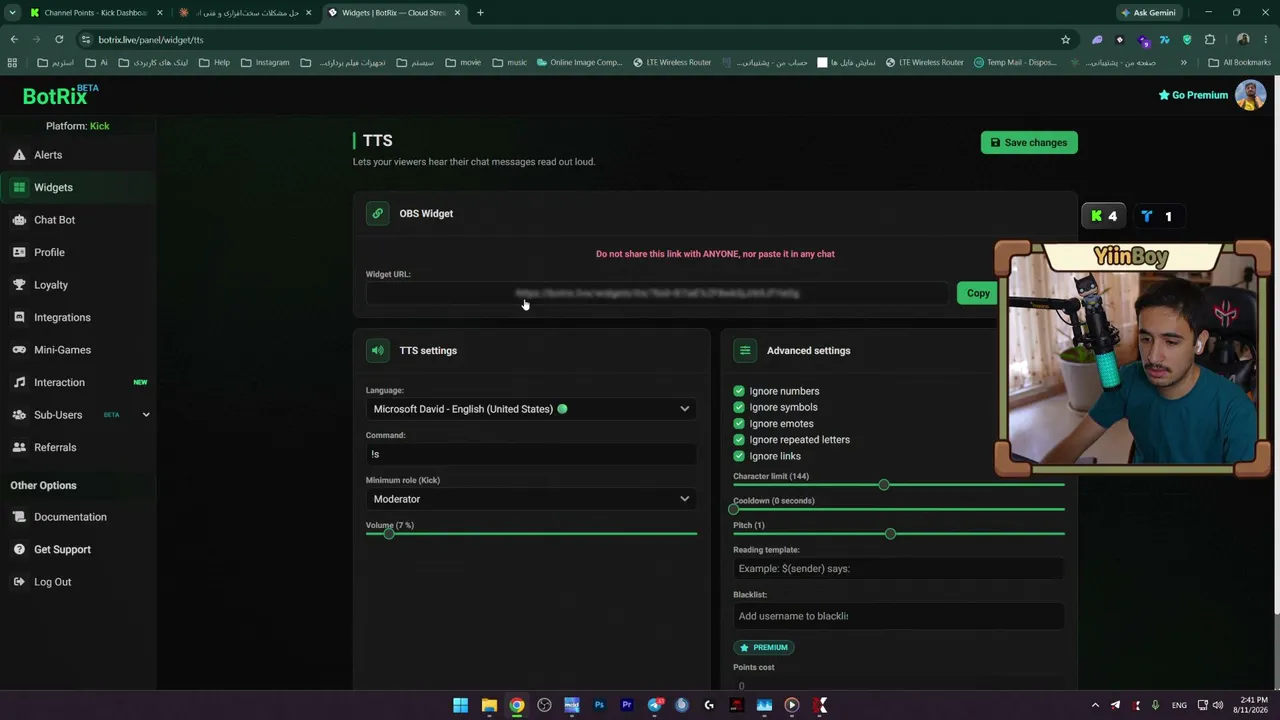
Task: Click the Get Support link
Action: [x=62, y=549]
